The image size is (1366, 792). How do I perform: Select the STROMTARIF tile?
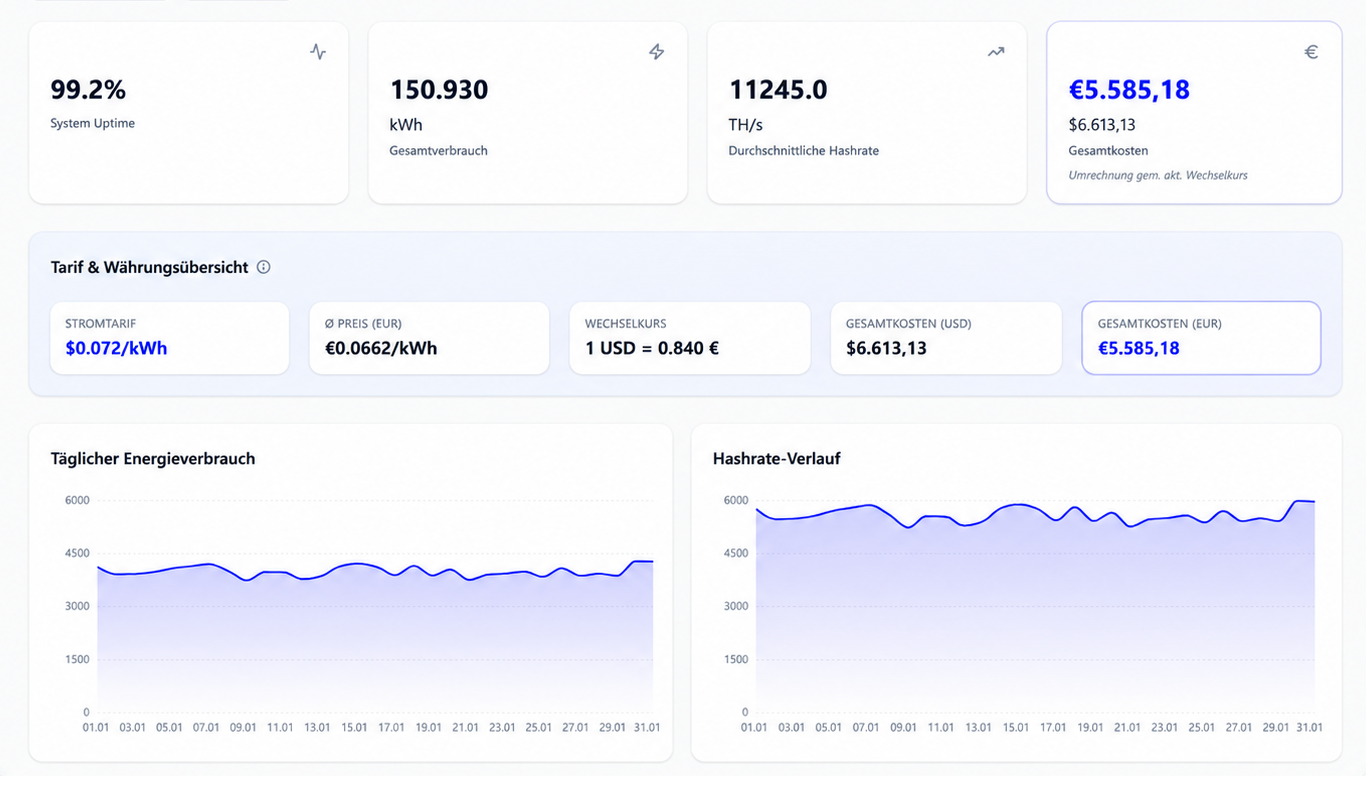pyautogui.click(x=170, y=338)
